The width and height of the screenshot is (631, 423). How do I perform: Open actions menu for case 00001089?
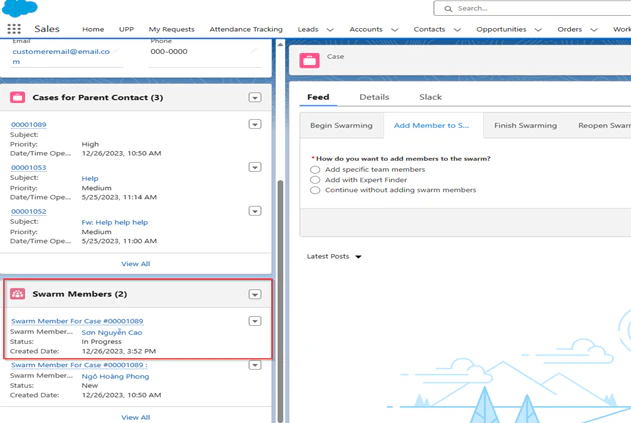tap(255, 124)
